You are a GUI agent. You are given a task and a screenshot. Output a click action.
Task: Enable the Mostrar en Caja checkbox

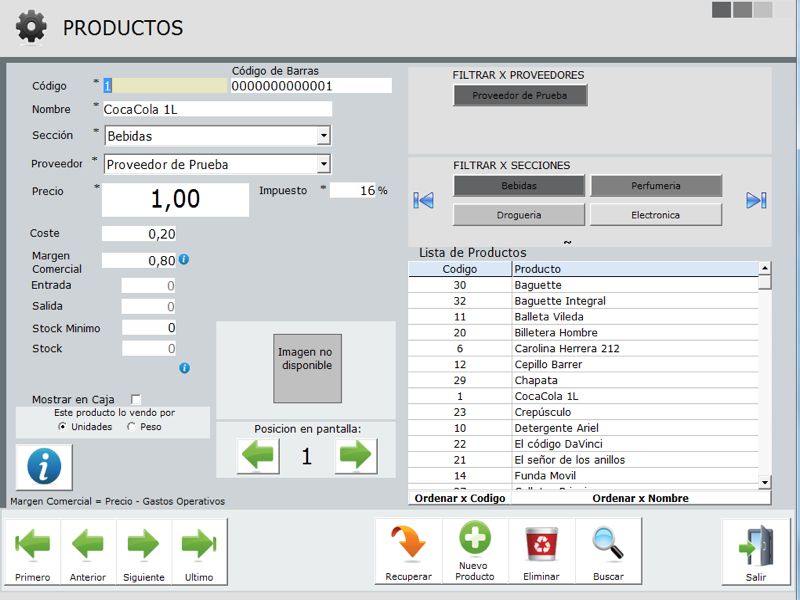tap(136, 400)
